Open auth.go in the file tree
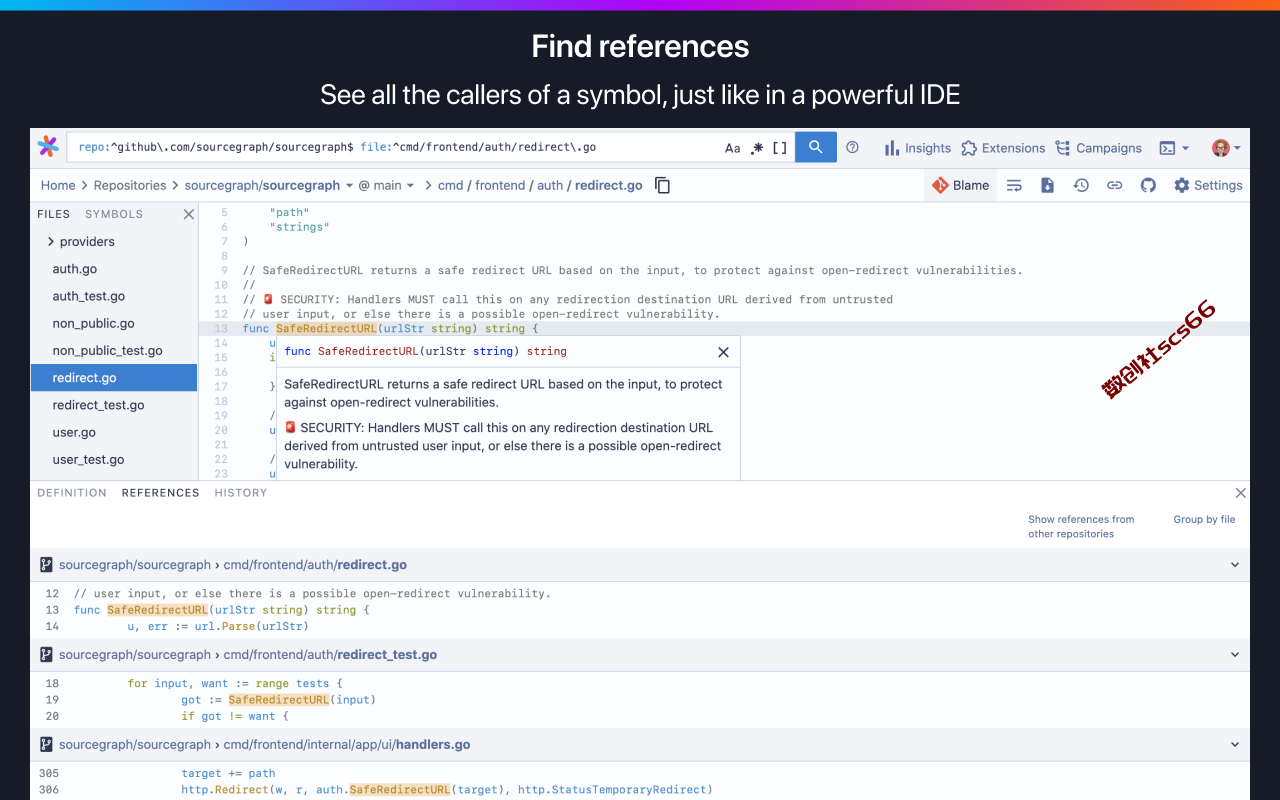The height and width of the screenshot is (800, 1280). [x=75, y=269]
